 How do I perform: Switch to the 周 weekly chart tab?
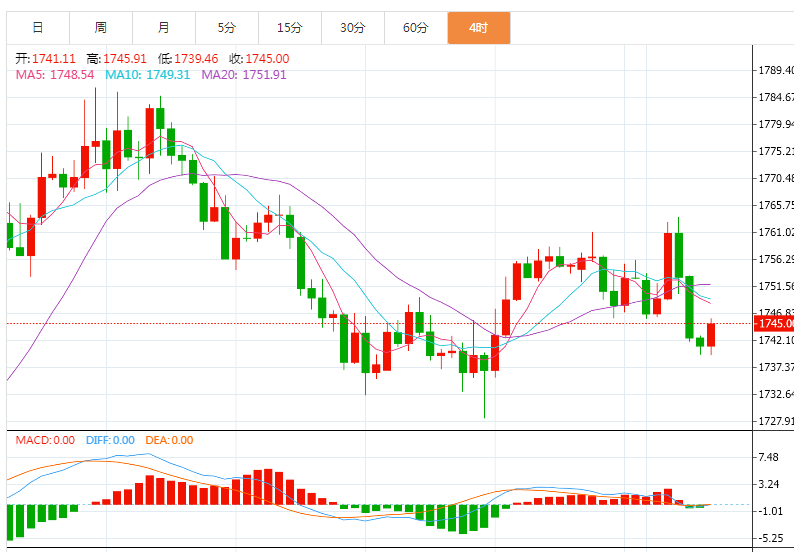pyautogui.click(x=101, y=28)
